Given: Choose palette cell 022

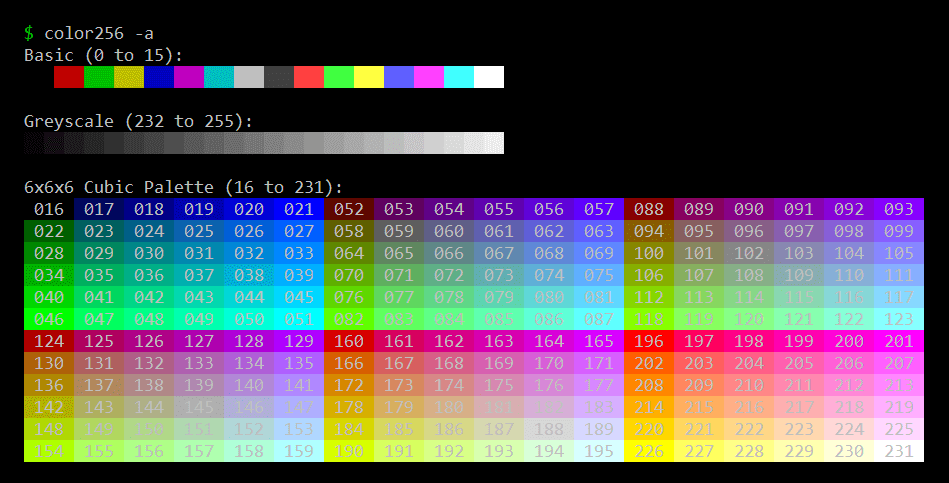Looking at the screenshot, I should [49, 231].
